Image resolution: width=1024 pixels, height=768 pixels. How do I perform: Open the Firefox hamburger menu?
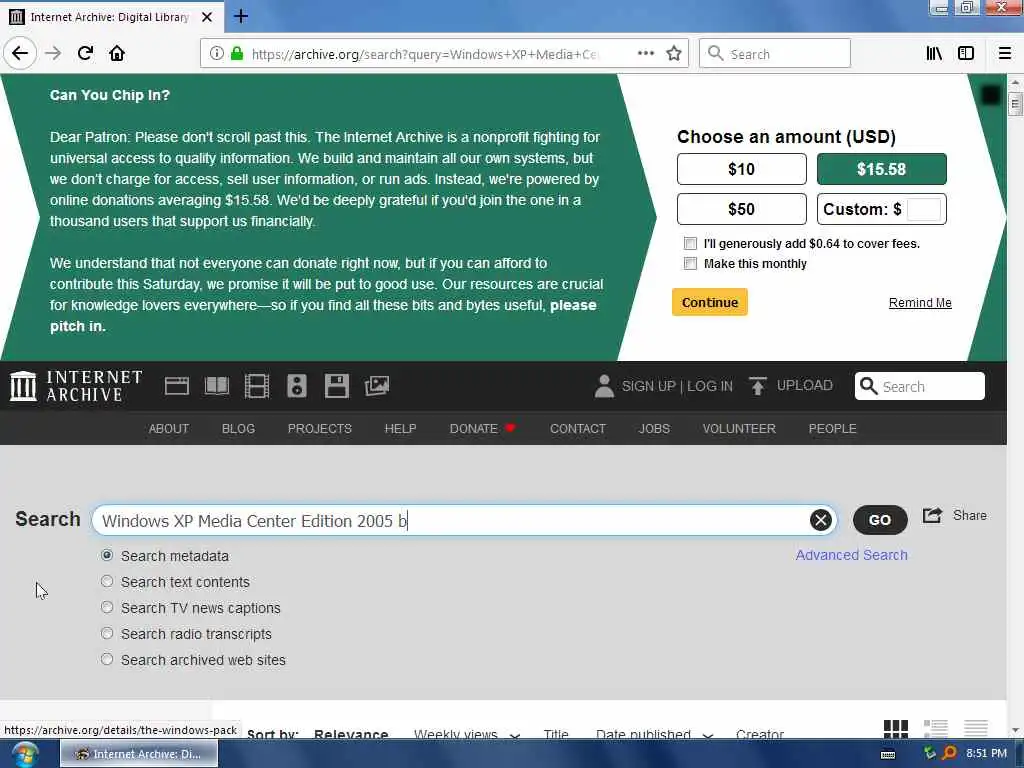pos(1004,54)
